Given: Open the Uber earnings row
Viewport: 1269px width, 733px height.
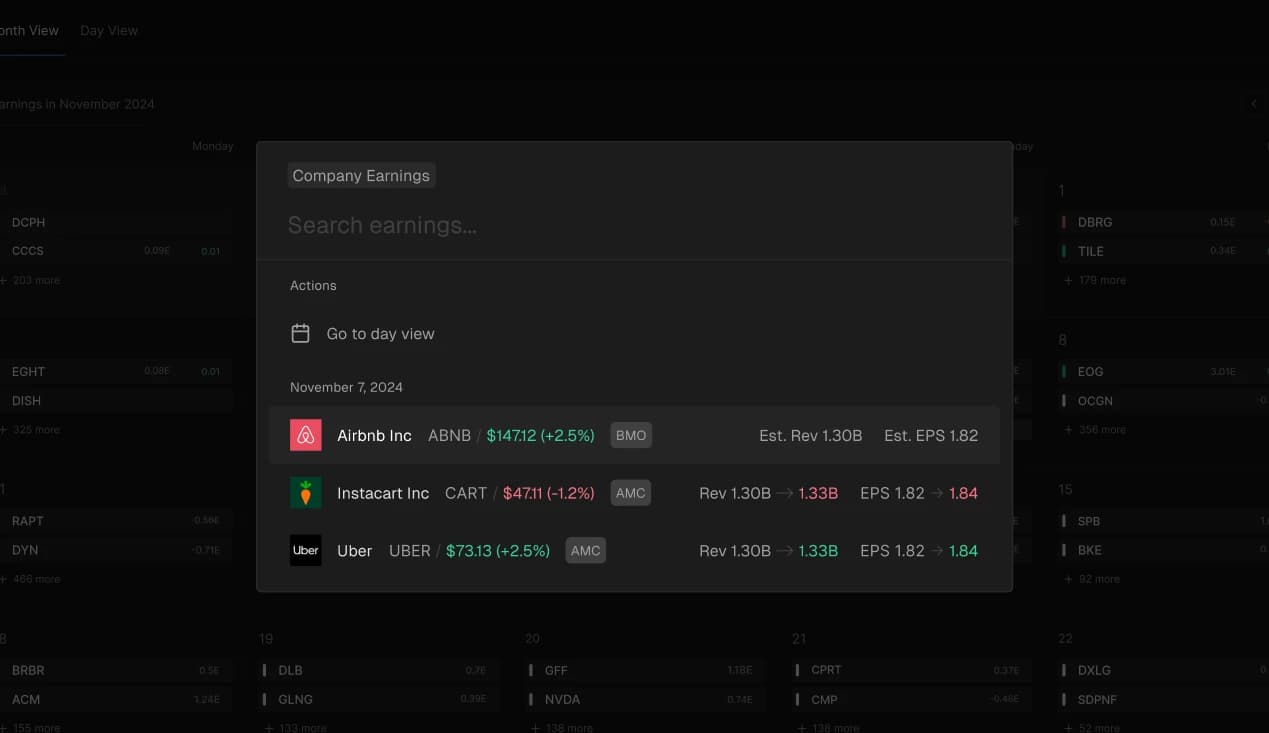Looking at the screenshot, I should click(634, 551).
